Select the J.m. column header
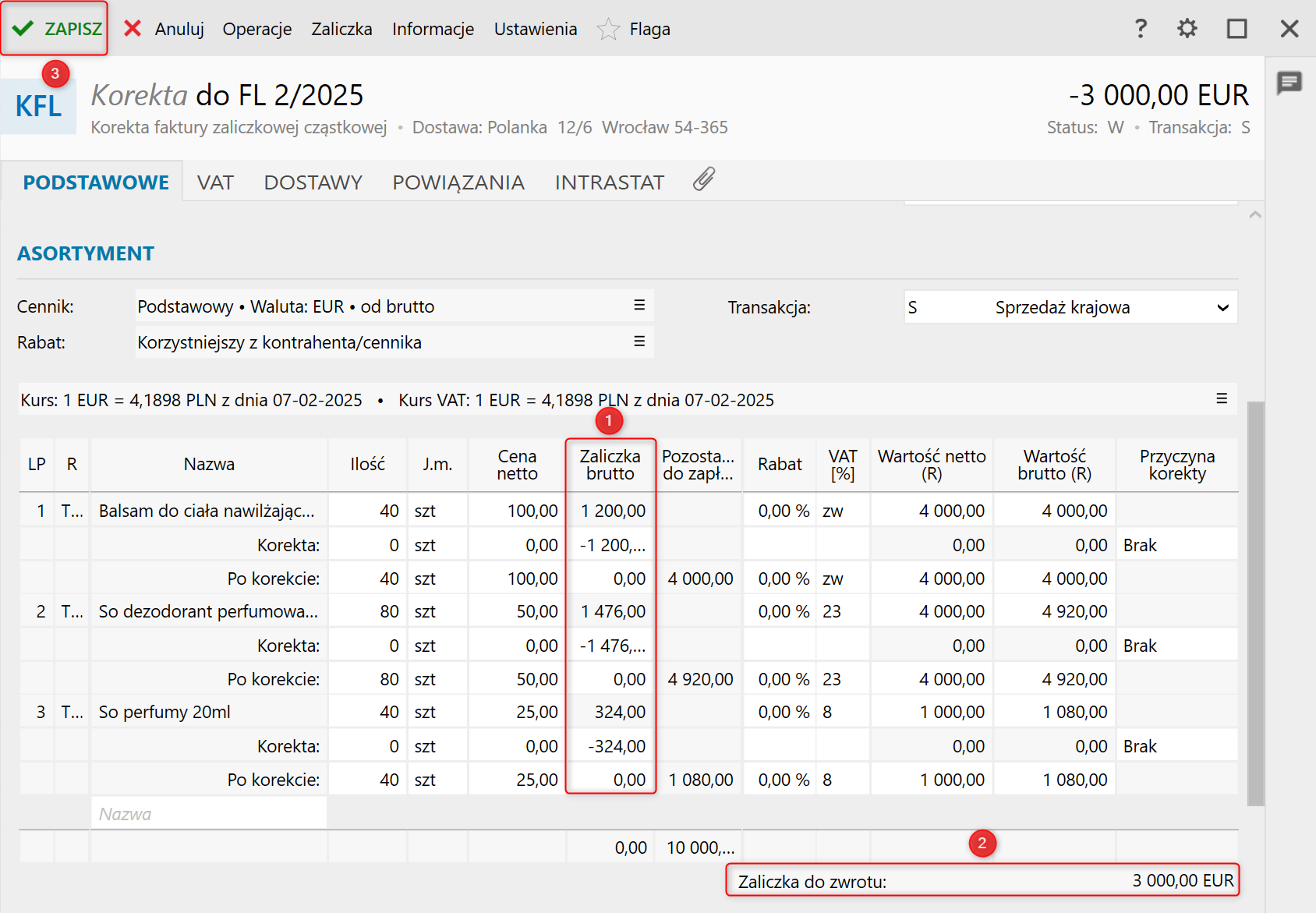This screenshot has width=1316, height=913. tap(437, 464)
